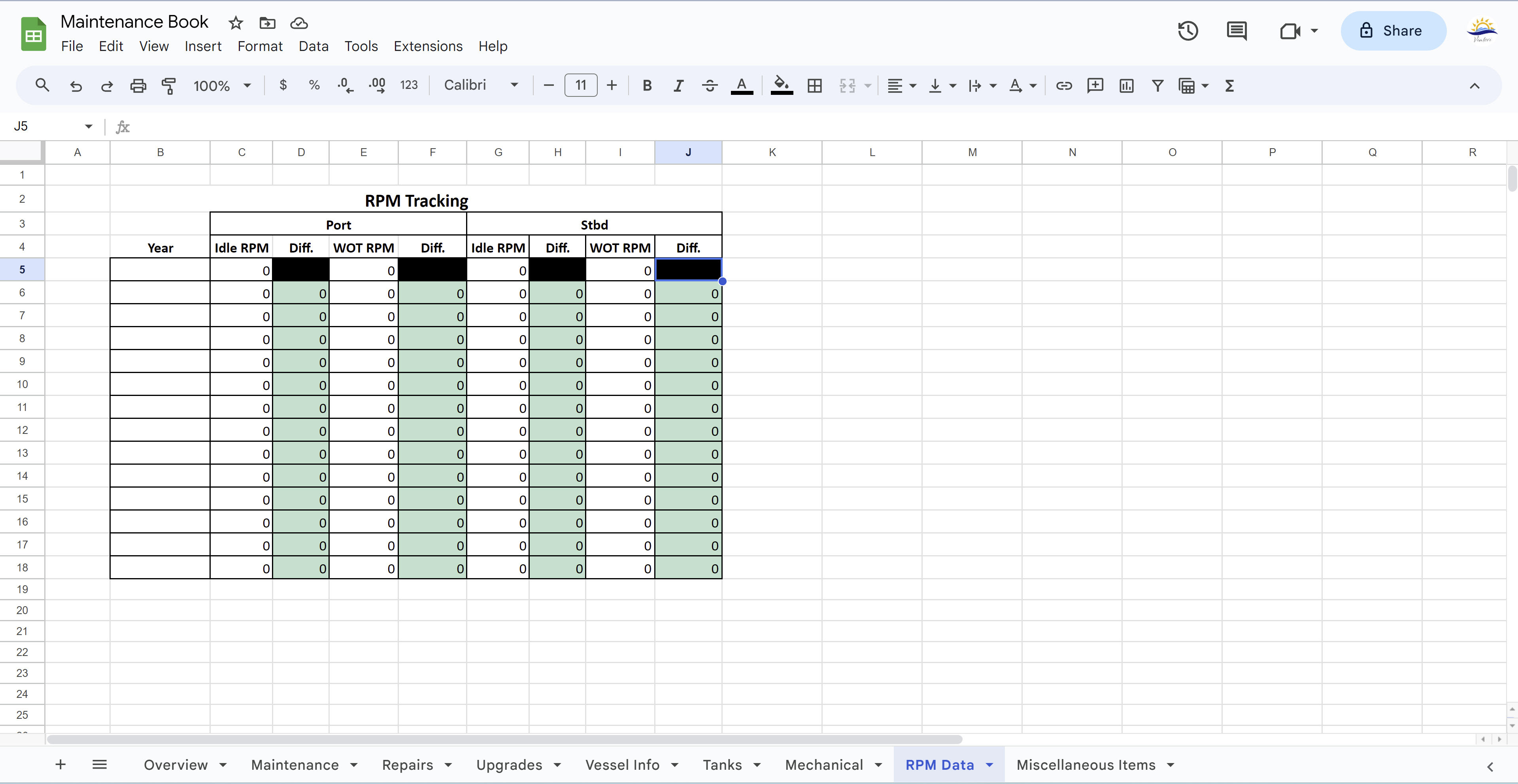Viewport: 1518px width, 784px height.
Task: Toggle italic formatting
Action: click(678, 85)
